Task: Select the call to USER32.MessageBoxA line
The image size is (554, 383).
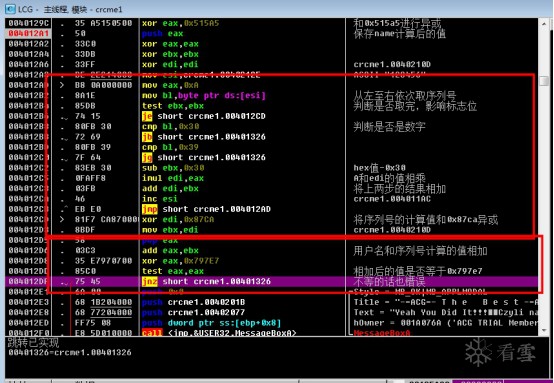Action: coord(219,332)
